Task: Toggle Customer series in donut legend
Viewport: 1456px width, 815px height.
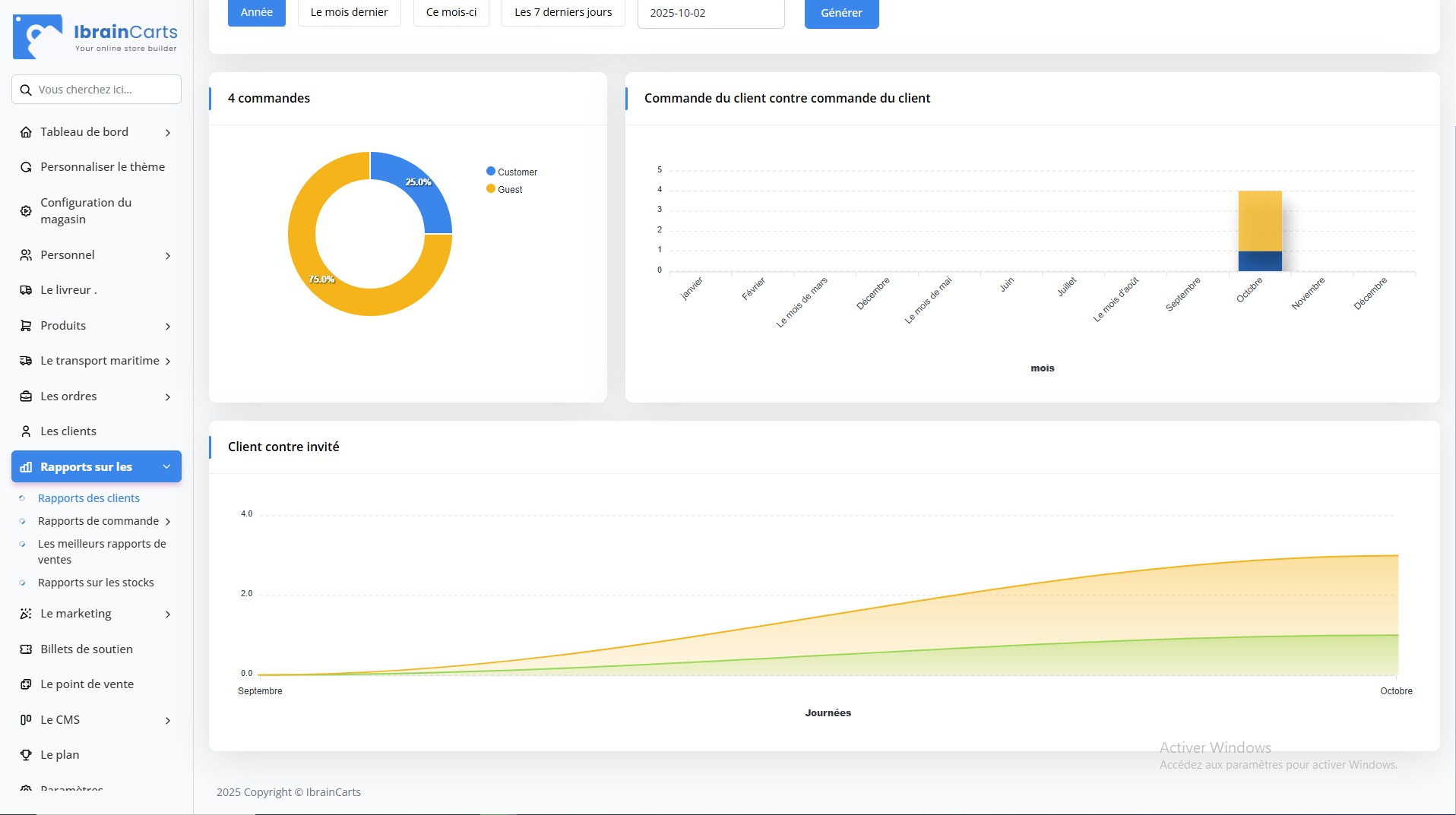Action: (511, 172)
